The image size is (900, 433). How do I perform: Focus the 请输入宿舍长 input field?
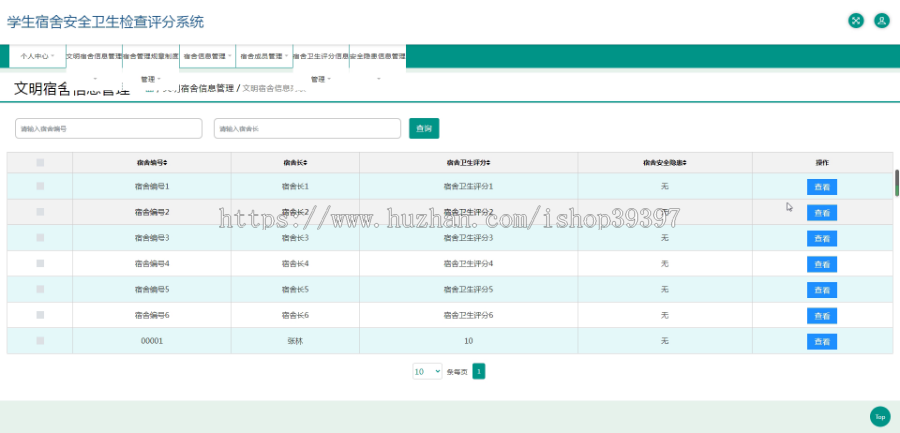click(x=307, y=129)
